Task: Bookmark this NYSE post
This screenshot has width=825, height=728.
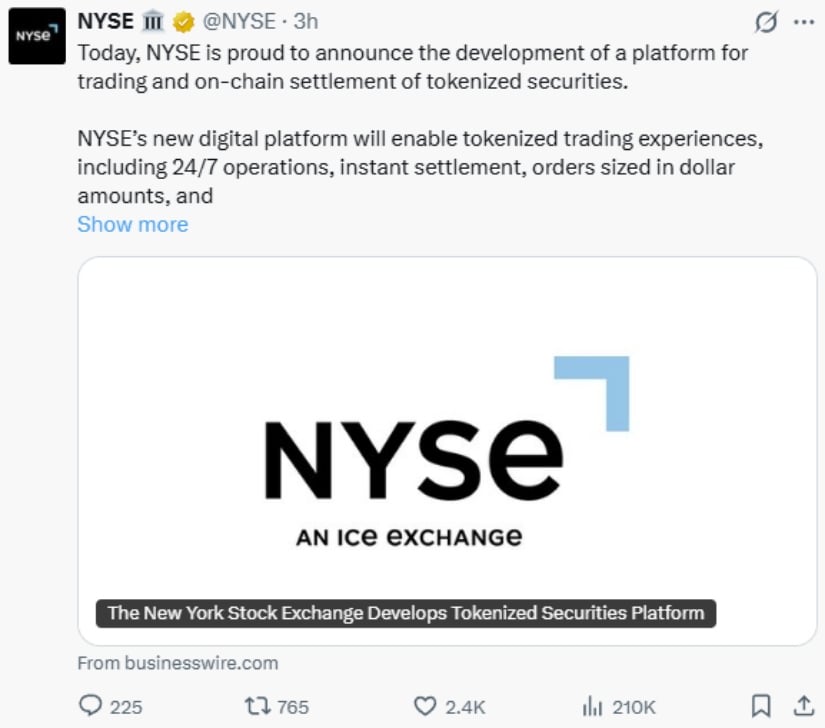Action: click(x=762, y=706)
